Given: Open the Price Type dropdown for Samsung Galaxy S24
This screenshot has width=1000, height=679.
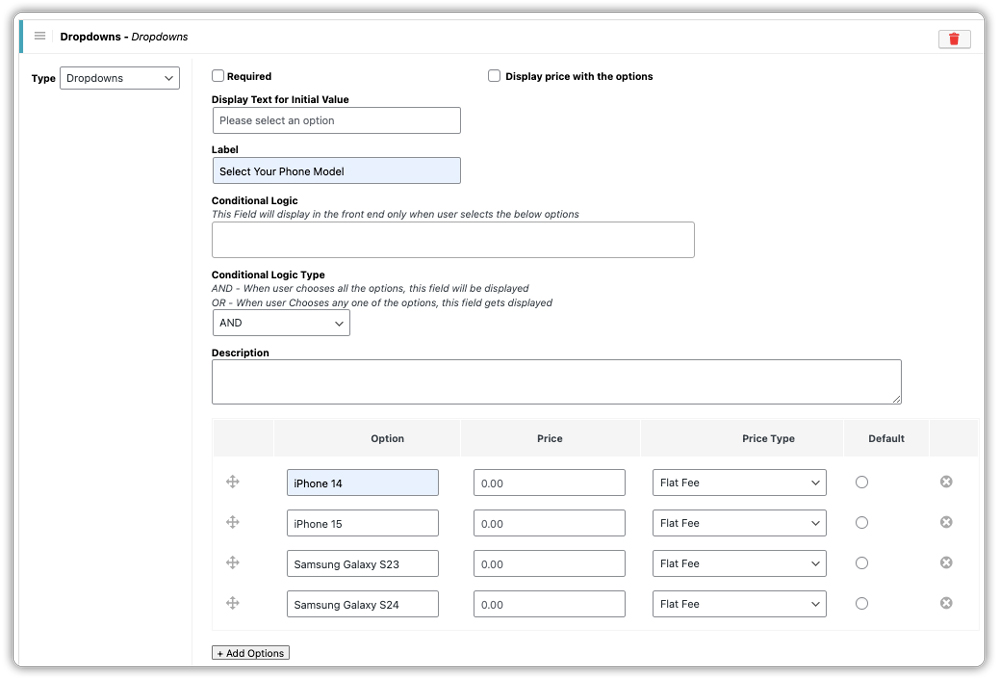Looking at the screenshot, I should [x=739, y=603].
